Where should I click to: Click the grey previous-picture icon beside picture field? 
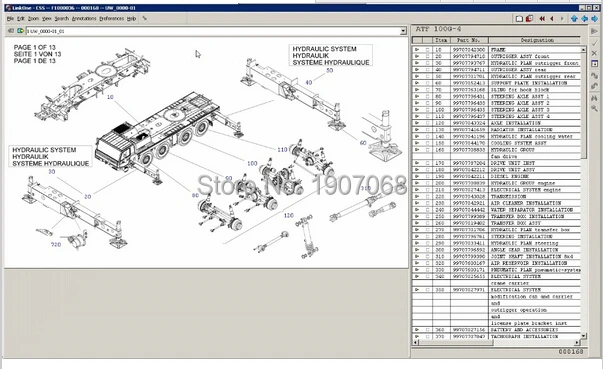(x=11, y=31)
